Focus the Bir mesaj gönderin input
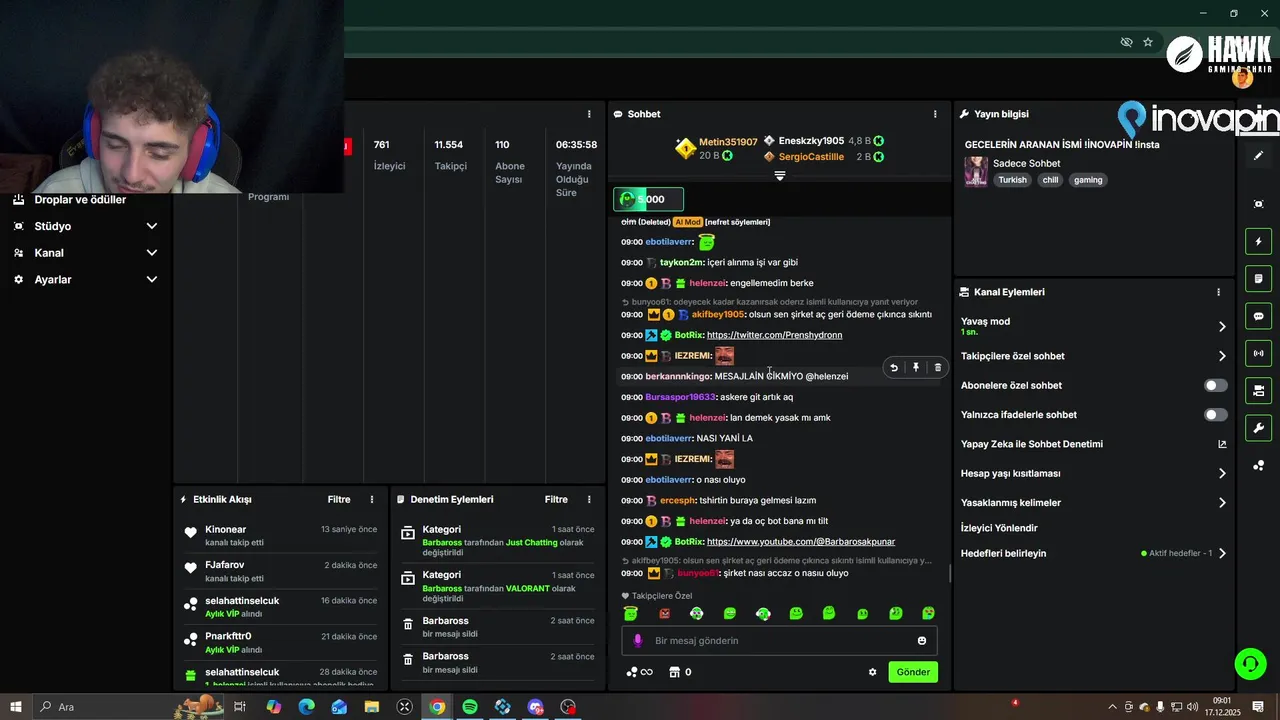Screen dimensions: 1280x720 [780, 641]
